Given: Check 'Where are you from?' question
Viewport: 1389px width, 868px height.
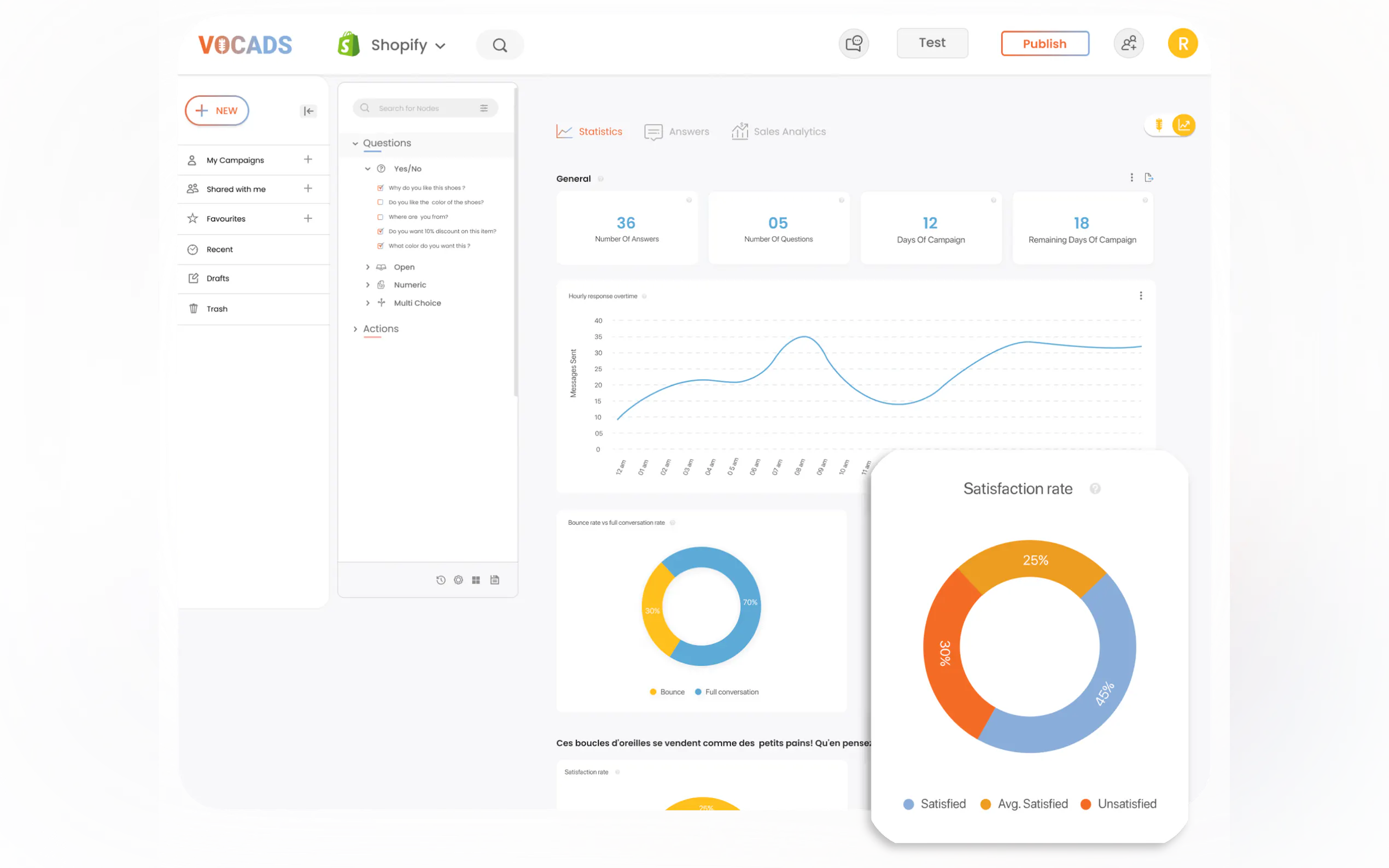Looking at the screenshot, I should pyautogui.click(x=380, y=217).
